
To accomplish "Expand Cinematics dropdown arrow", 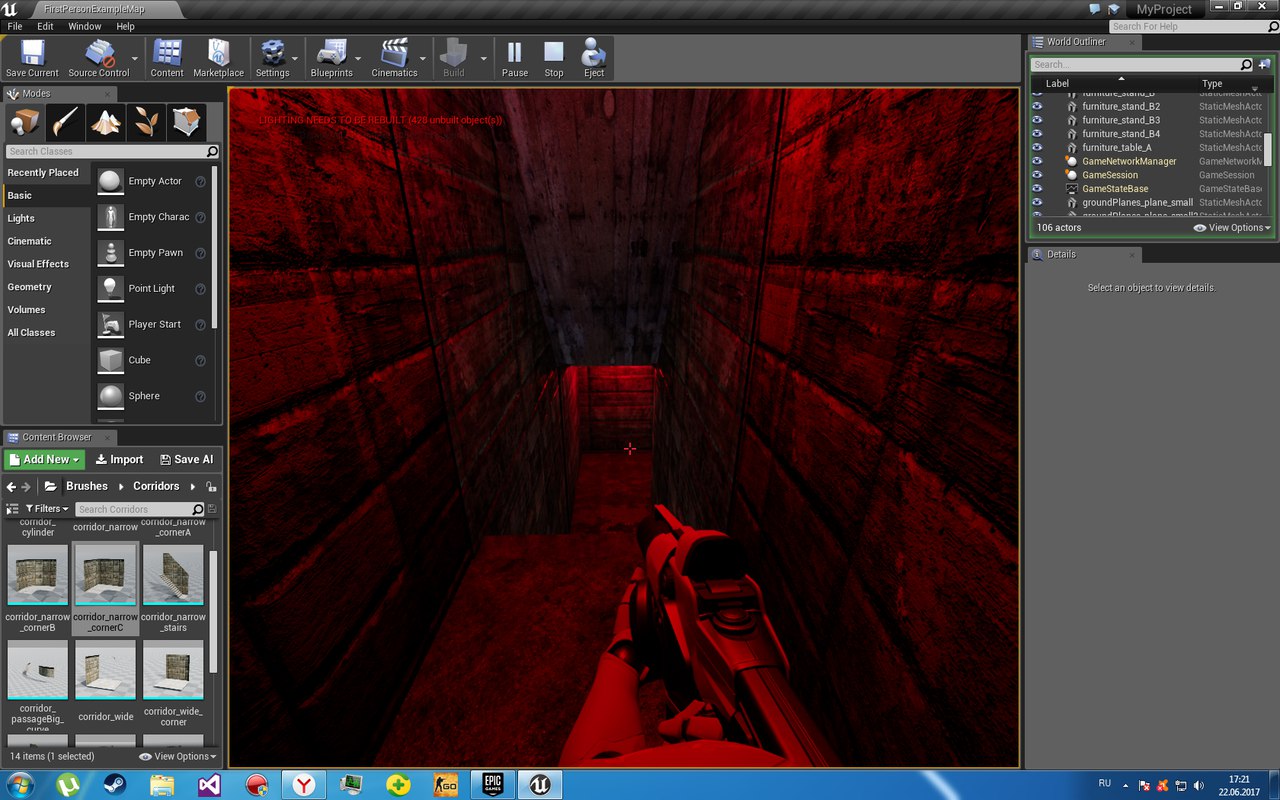I will point(423,59).
